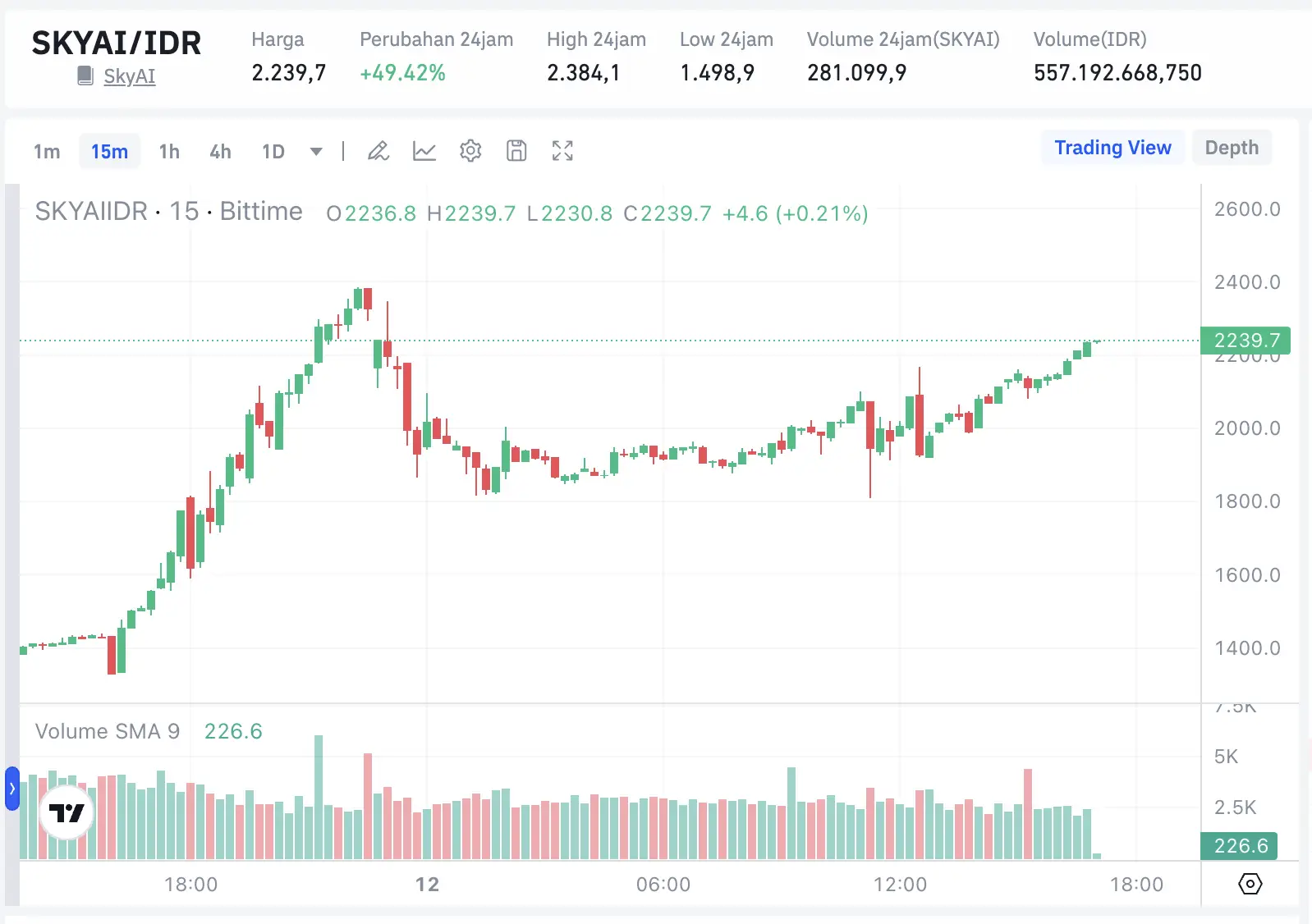Viewport: 1312px width, 924px height.
Task: Expand the collapsed left side panel arrow
Action: [11, 789]
